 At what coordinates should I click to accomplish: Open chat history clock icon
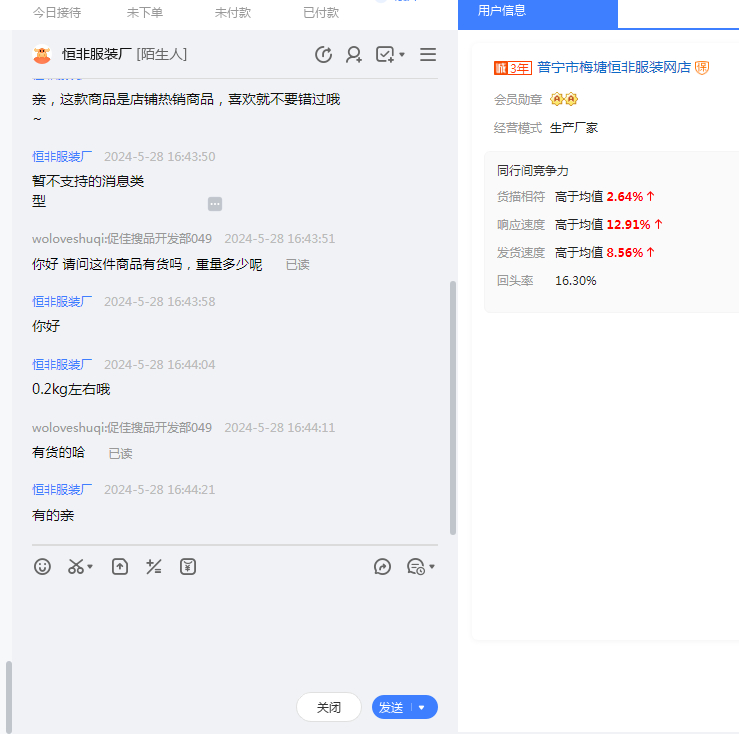323,55
